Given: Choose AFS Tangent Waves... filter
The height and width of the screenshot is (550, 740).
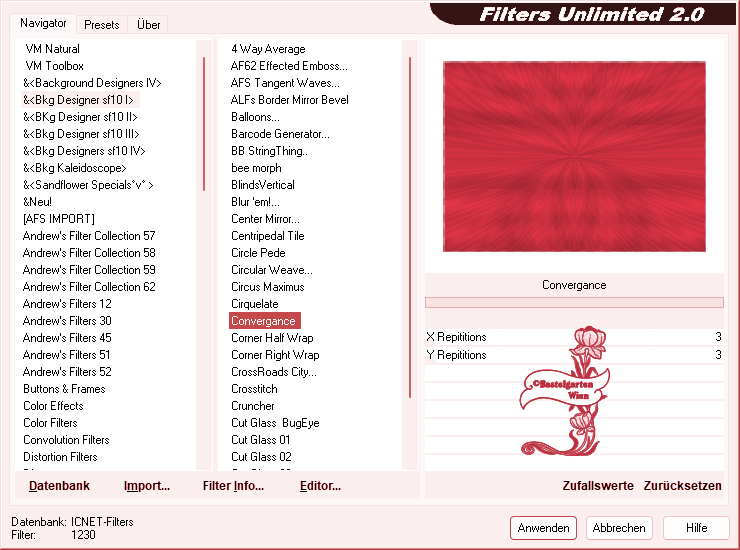Looking at the screenshot, I should [285, 83].
